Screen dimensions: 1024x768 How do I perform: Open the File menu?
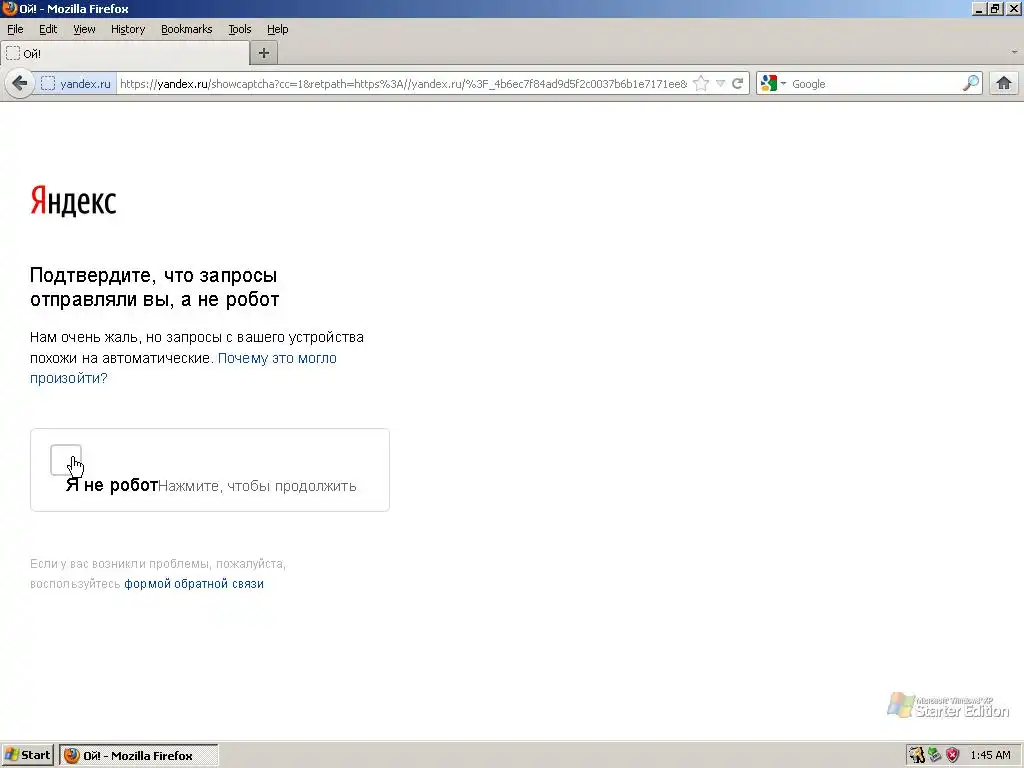click(15, 29)
